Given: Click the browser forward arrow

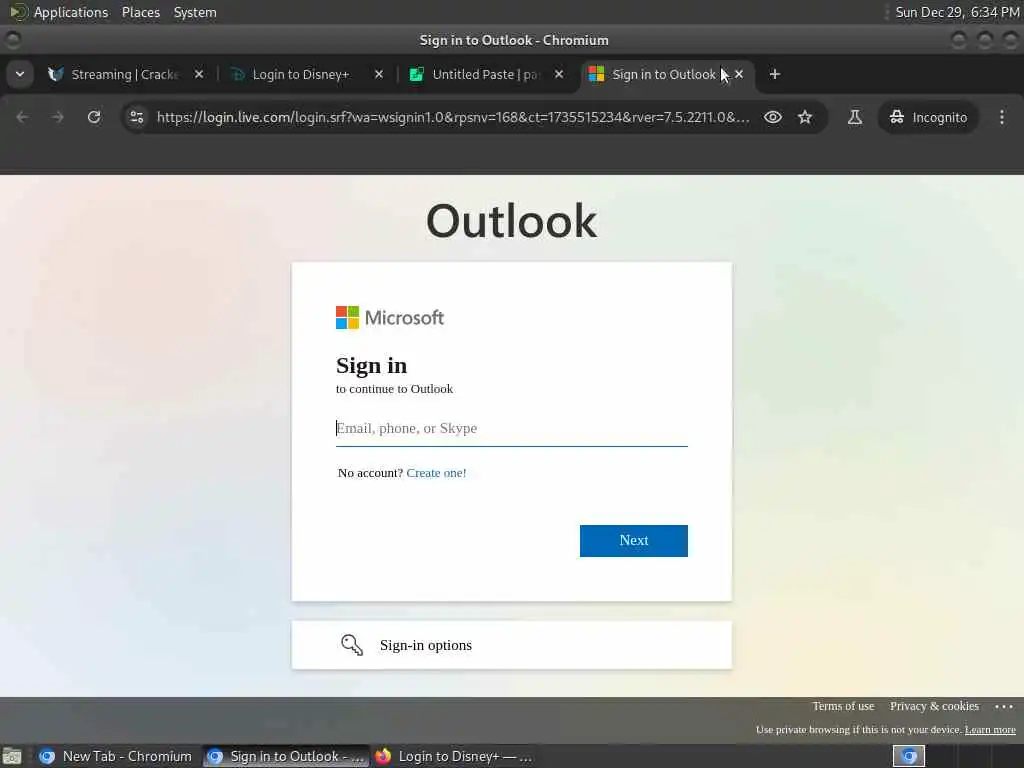Looking at the screenshot, I should point(57,117).
